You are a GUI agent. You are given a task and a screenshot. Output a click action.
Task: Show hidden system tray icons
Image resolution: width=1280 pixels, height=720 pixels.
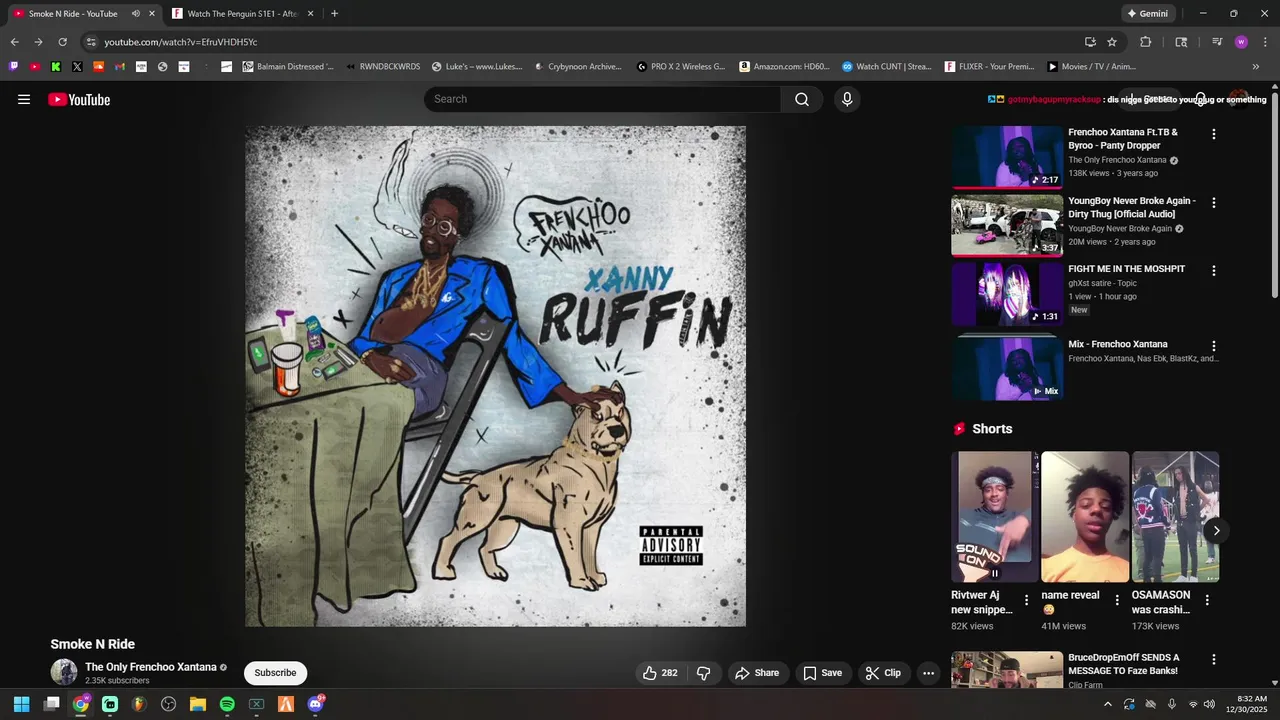[x=1107, y=704]
